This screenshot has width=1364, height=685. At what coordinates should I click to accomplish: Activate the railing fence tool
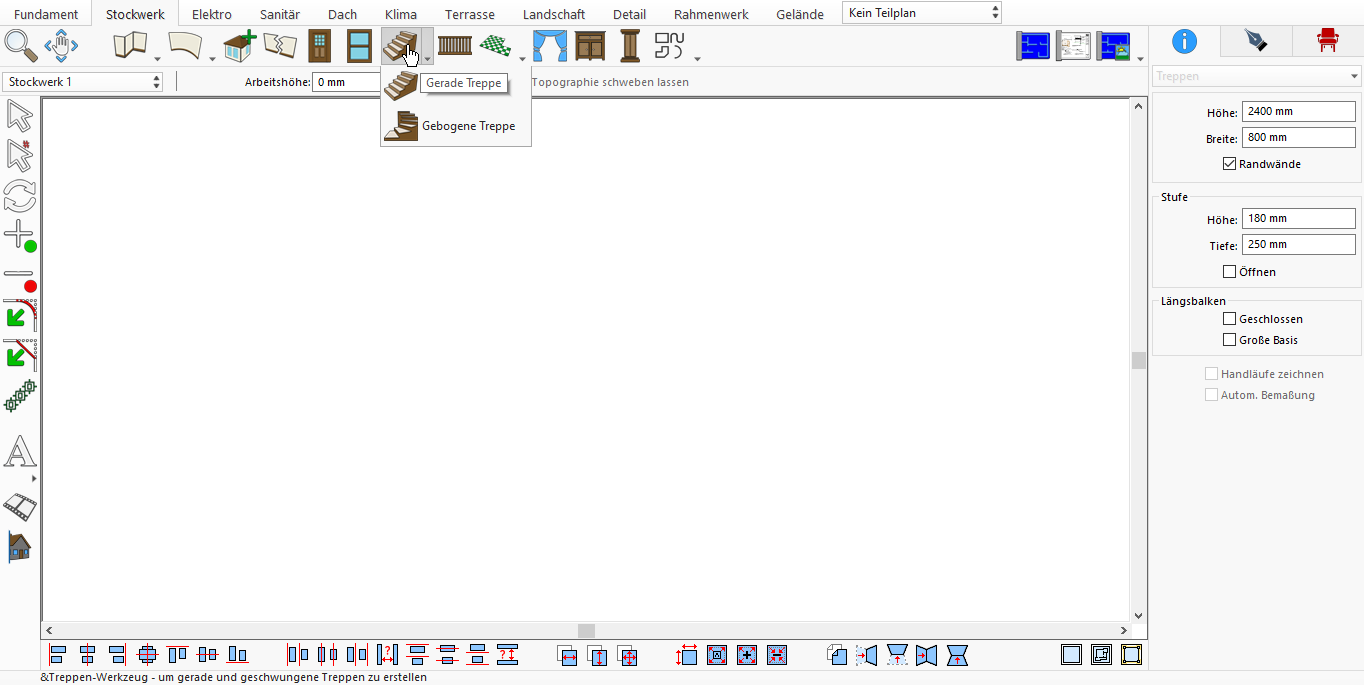(x=455, y=46)
